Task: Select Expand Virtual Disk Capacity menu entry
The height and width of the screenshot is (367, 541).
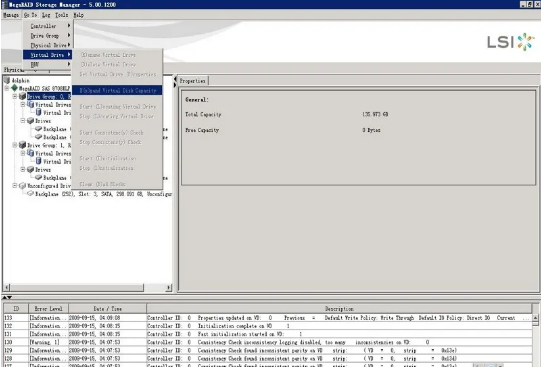Action: 117,90
